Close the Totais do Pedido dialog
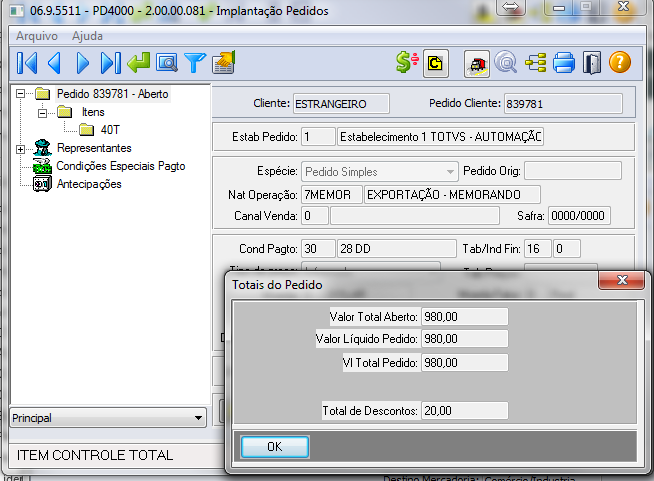 pyautogui.click(x=621, y=280)
